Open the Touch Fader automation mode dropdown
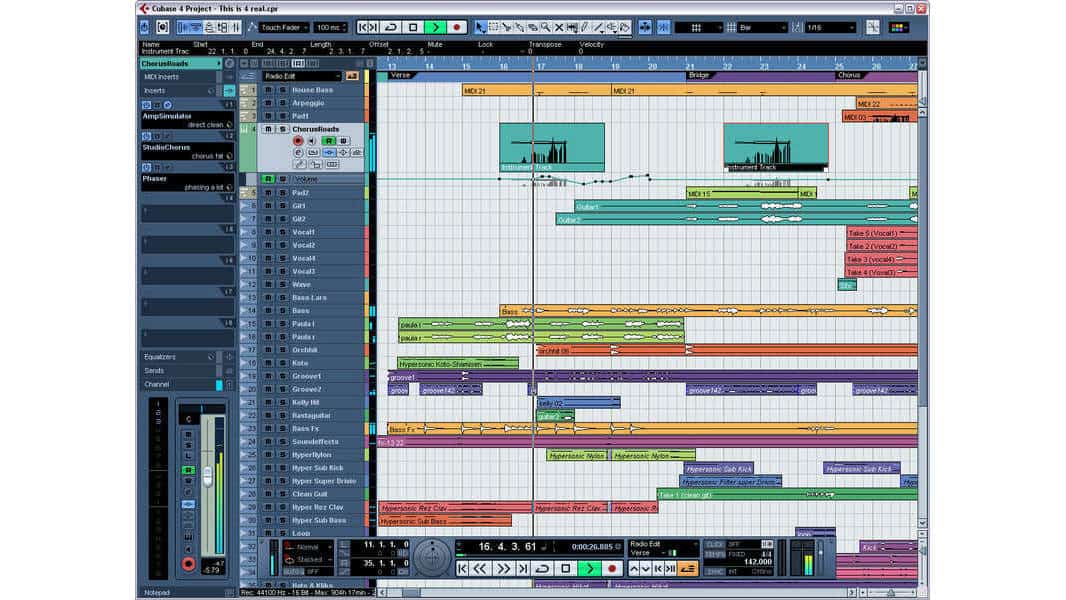This screenshot has width=1066, height=600. [x=283, y=27]
